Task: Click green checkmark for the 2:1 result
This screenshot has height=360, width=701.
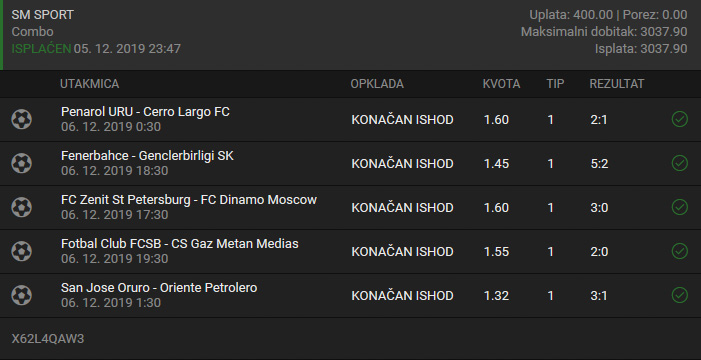Action: click(x=680, y=119)
